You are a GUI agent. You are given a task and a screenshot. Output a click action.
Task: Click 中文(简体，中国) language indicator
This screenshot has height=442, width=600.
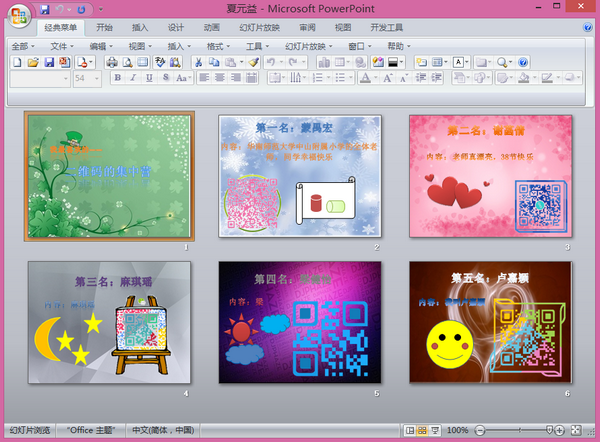[163, 430]
